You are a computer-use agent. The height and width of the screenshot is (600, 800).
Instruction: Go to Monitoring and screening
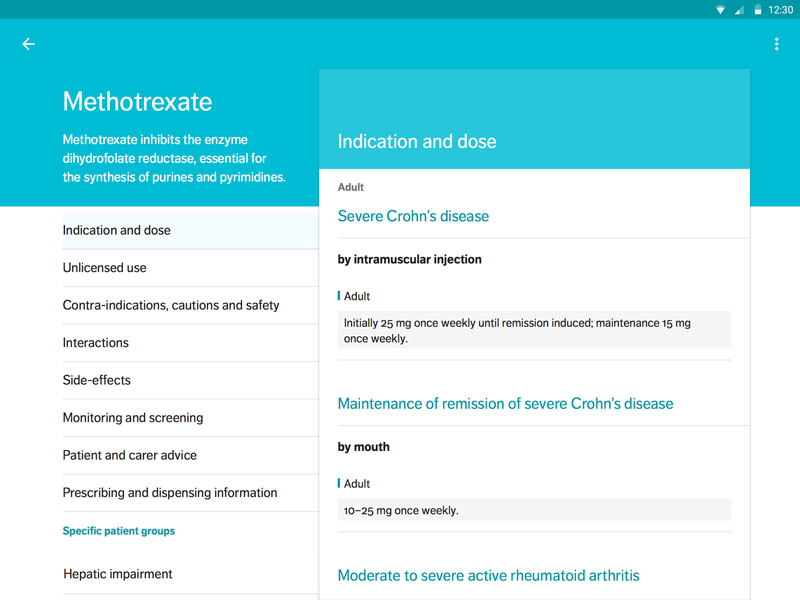click(191, 418)
